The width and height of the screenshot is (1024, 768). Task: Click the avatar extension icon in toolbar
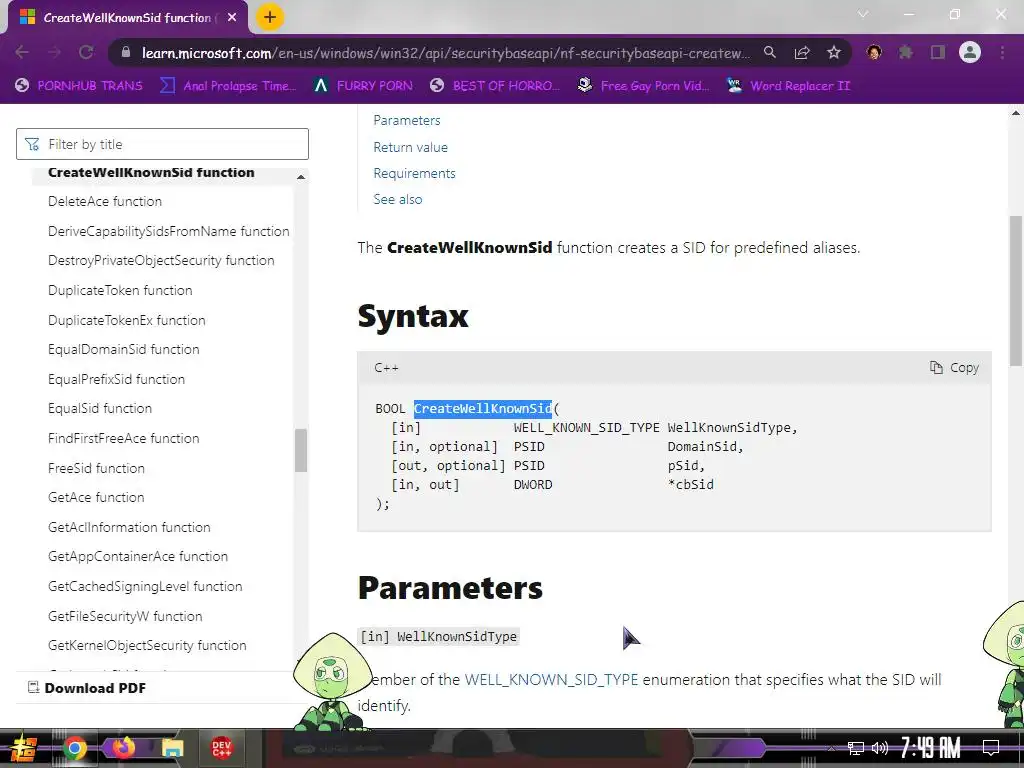pos(874,52)
